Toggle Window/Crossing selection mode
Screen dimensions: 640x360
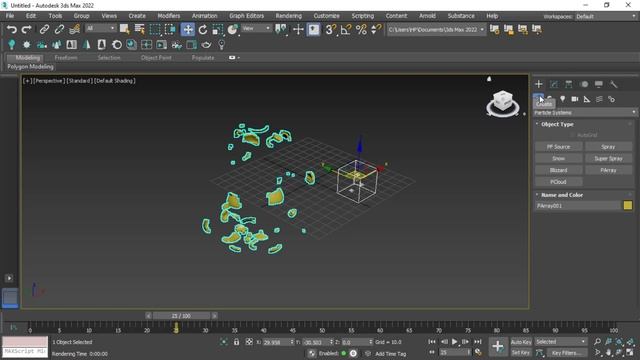(170, 29)
